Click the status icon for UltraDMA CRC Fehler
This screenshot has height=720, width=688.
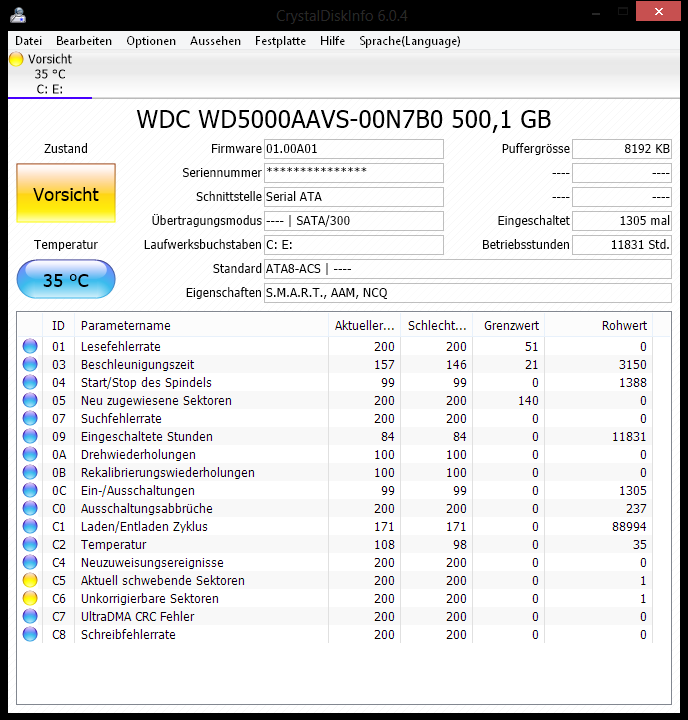[30, 616]
